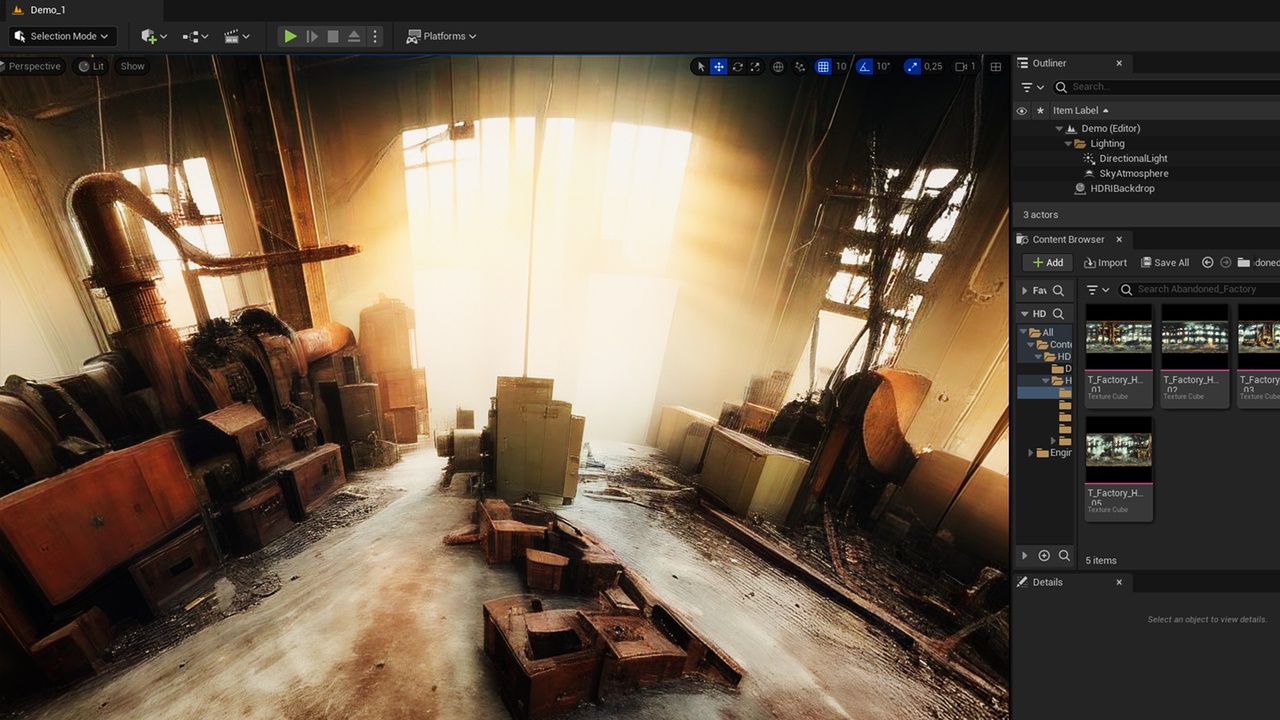Select the T_Factory_H 02 texture thumbnail
Viewport: 1280px width, 720px height.
(x=1195, y=356)
